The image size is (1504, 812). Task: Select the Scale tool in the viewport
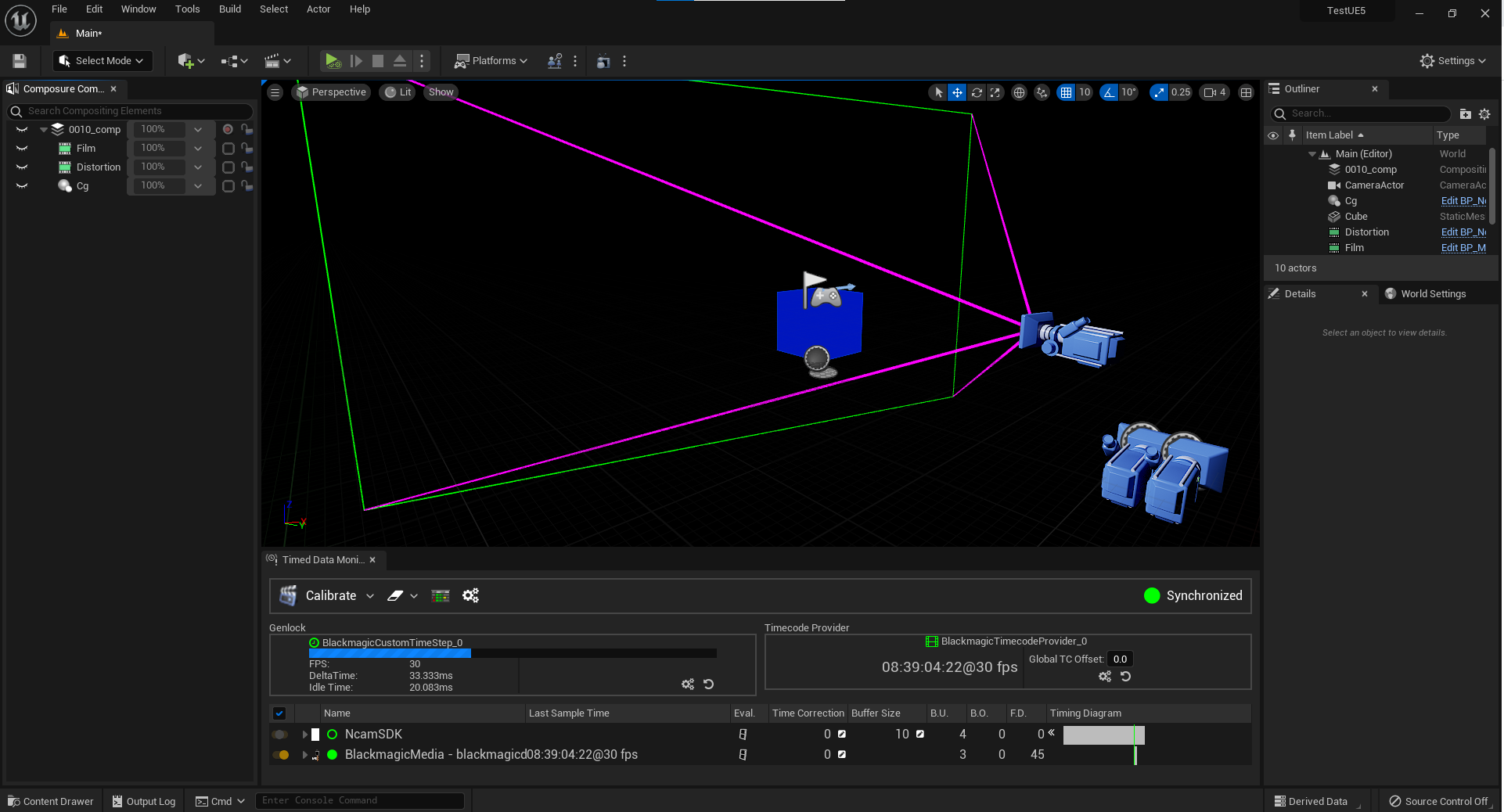coord(995,92)
